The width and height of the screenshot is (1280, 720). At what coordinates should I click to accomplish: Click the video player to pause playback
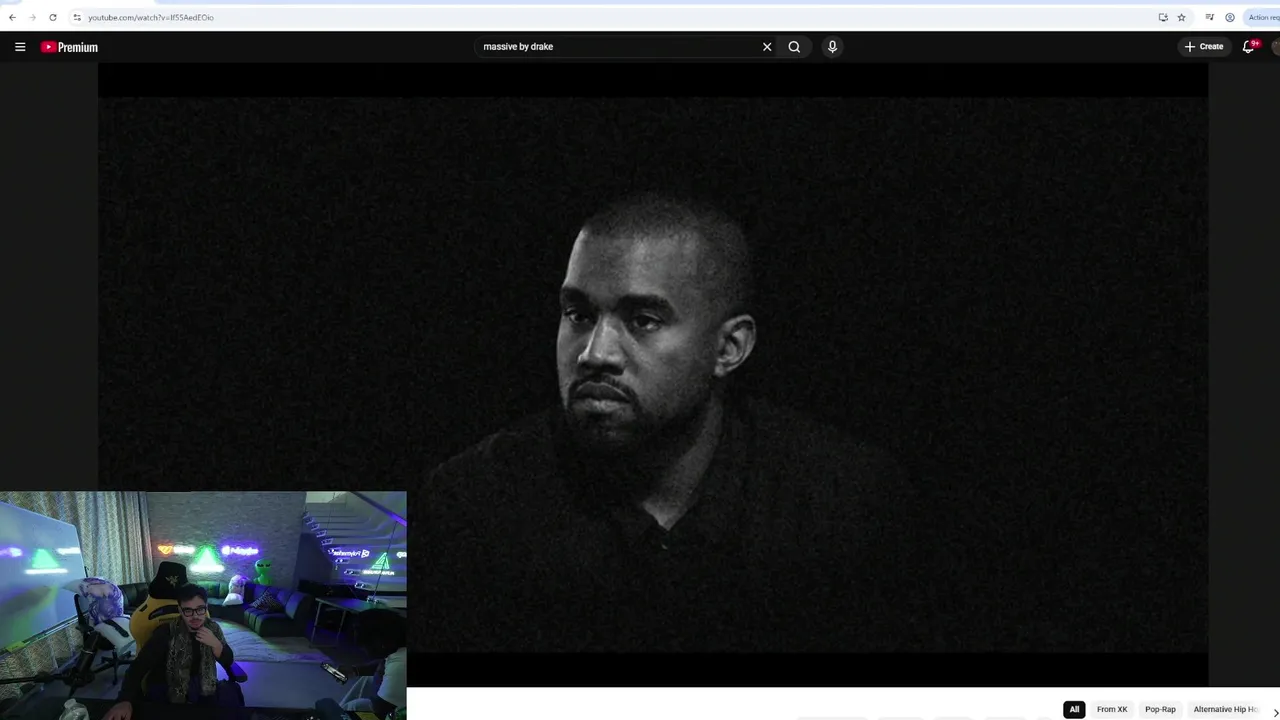[x=653, y=375]
